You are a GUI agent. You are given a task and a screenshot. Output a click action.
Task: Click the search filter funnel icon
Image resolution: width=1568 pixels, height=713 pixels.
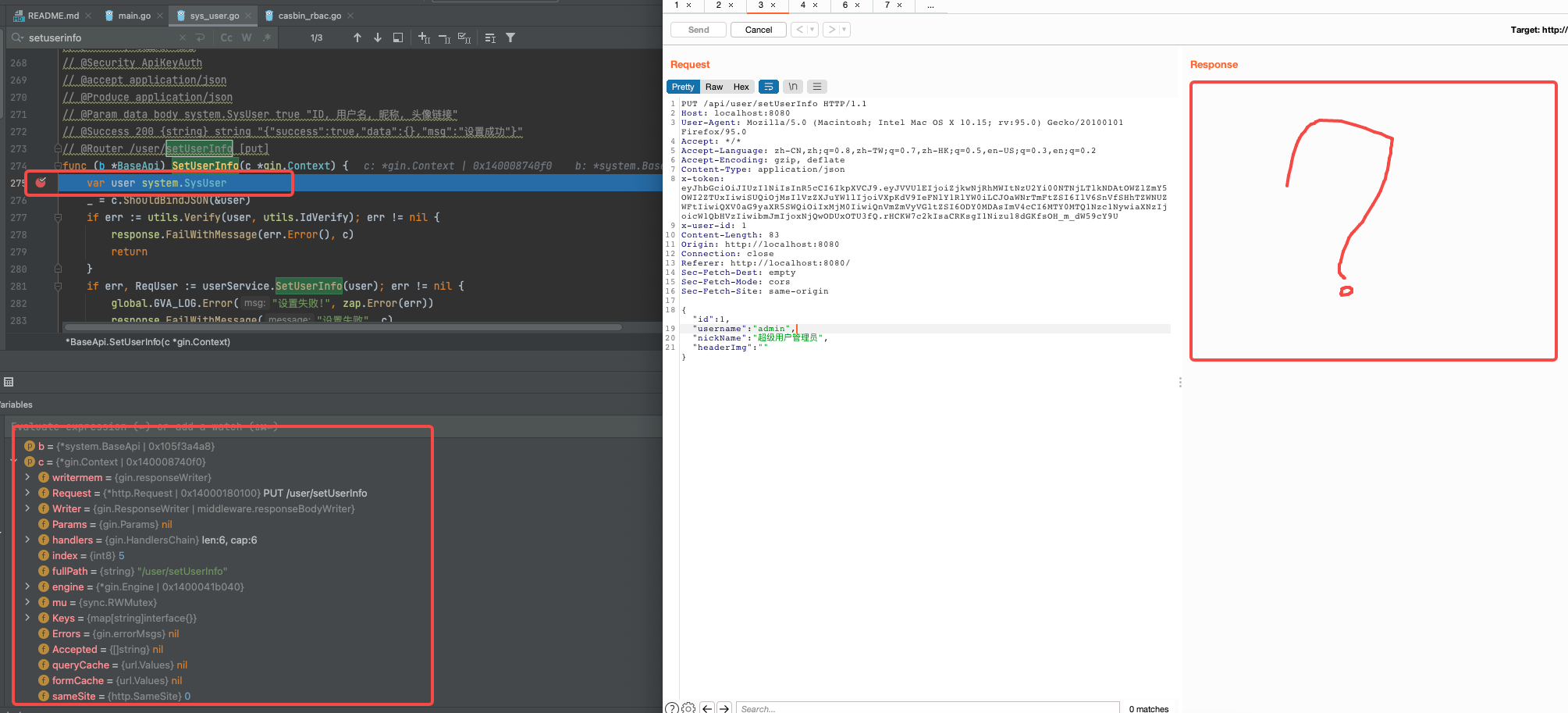(x=510, y=37)
